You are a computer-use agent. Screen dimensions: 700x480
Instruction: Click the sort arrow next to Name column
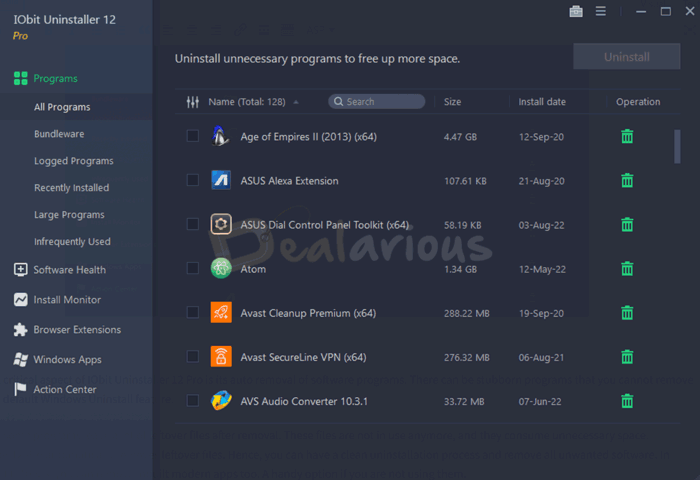296,102
